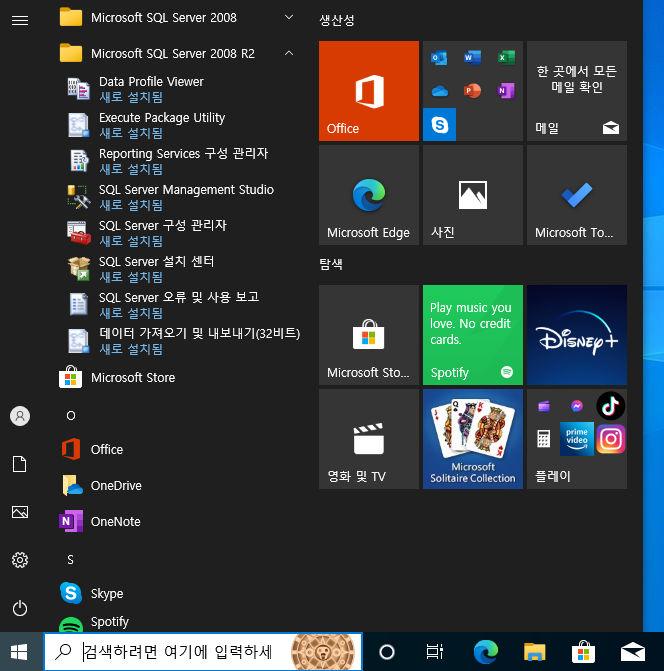Collapse the Microsoft SQL Server 2008 R2 folder
This screenshot has height=671, width=664.
click(x=177, y=53)
